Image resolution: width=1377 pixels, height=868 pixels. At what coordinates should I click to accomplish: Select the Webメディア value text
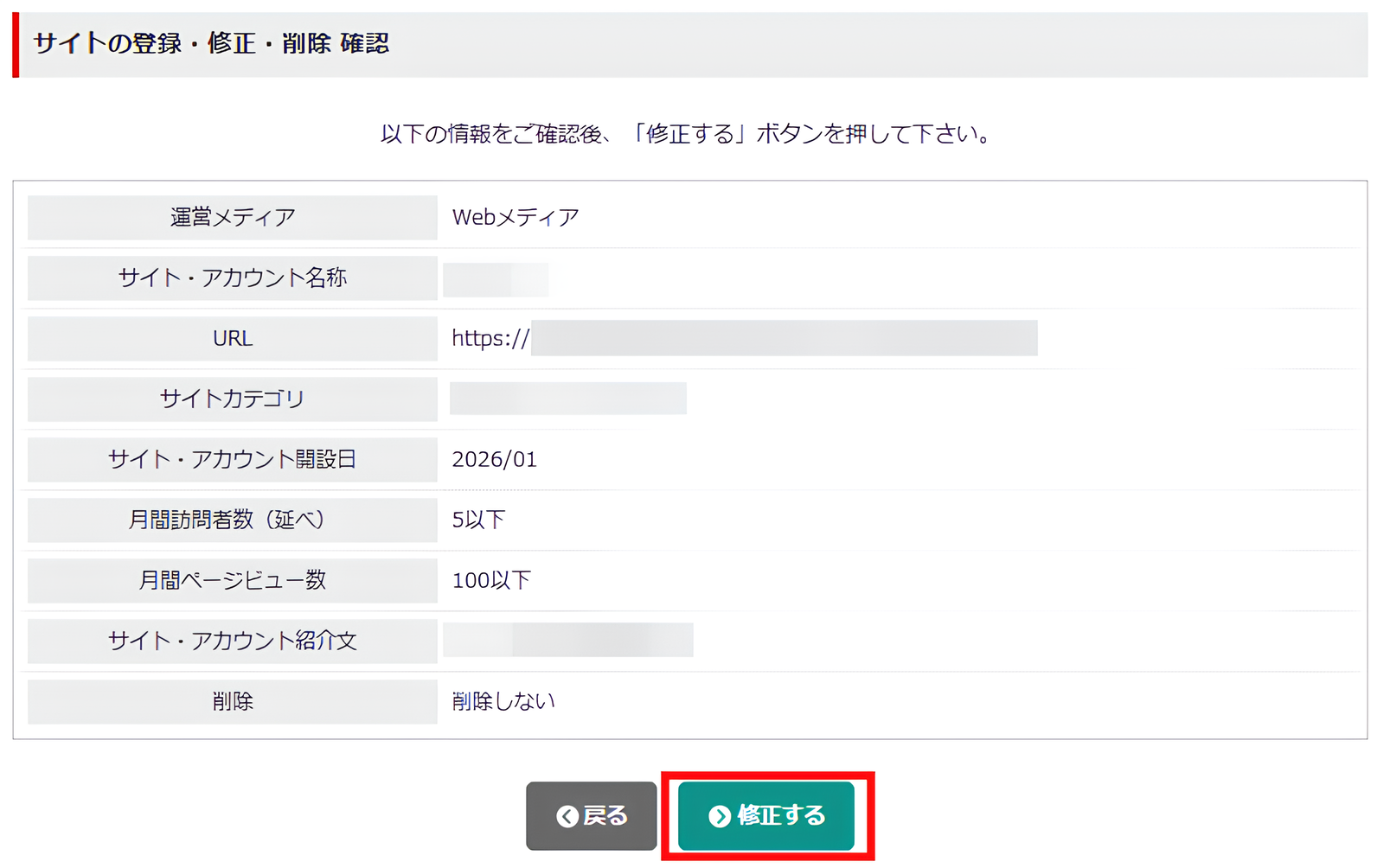click(515, 217)
